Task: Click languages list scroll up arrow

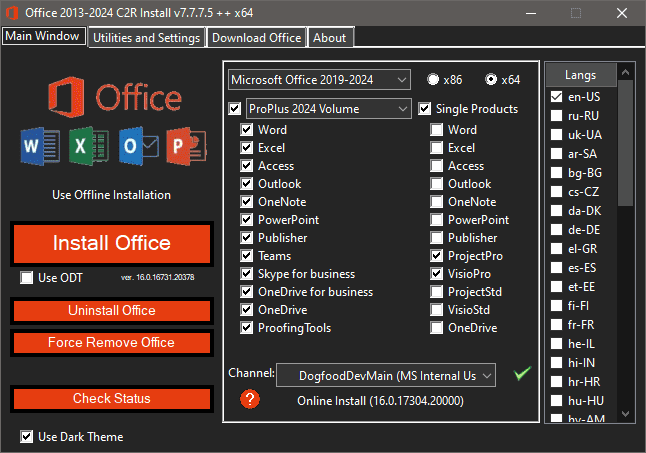Action: [625, 72]
